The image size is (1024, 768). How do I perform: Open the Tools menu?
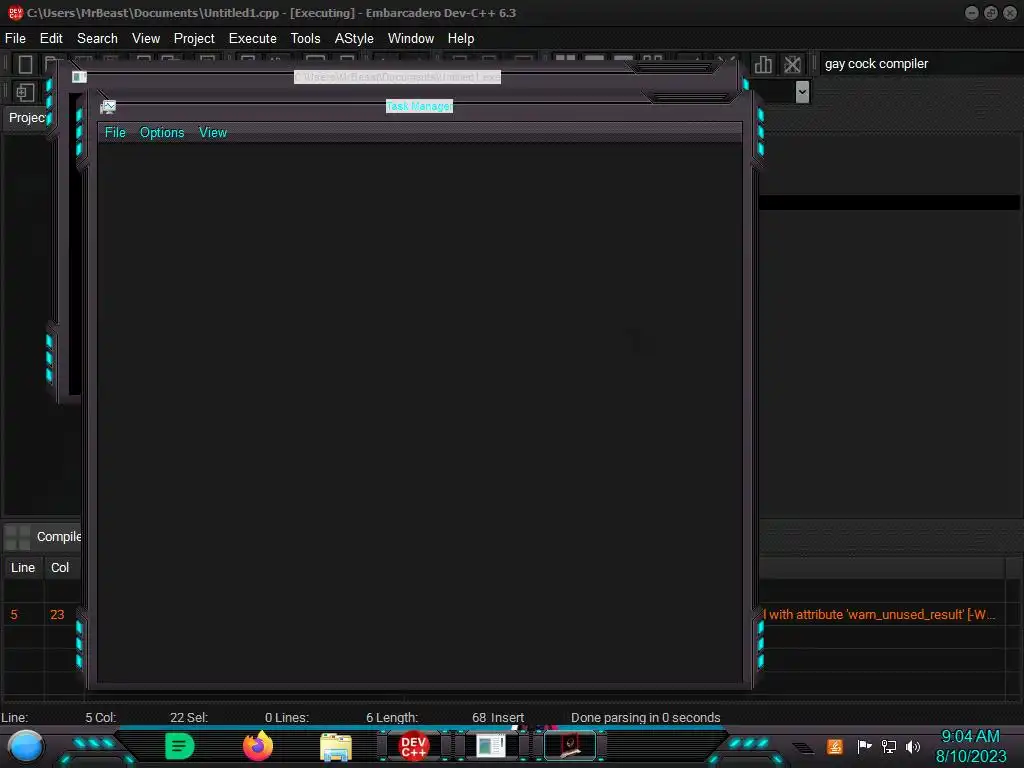point(306,39)
